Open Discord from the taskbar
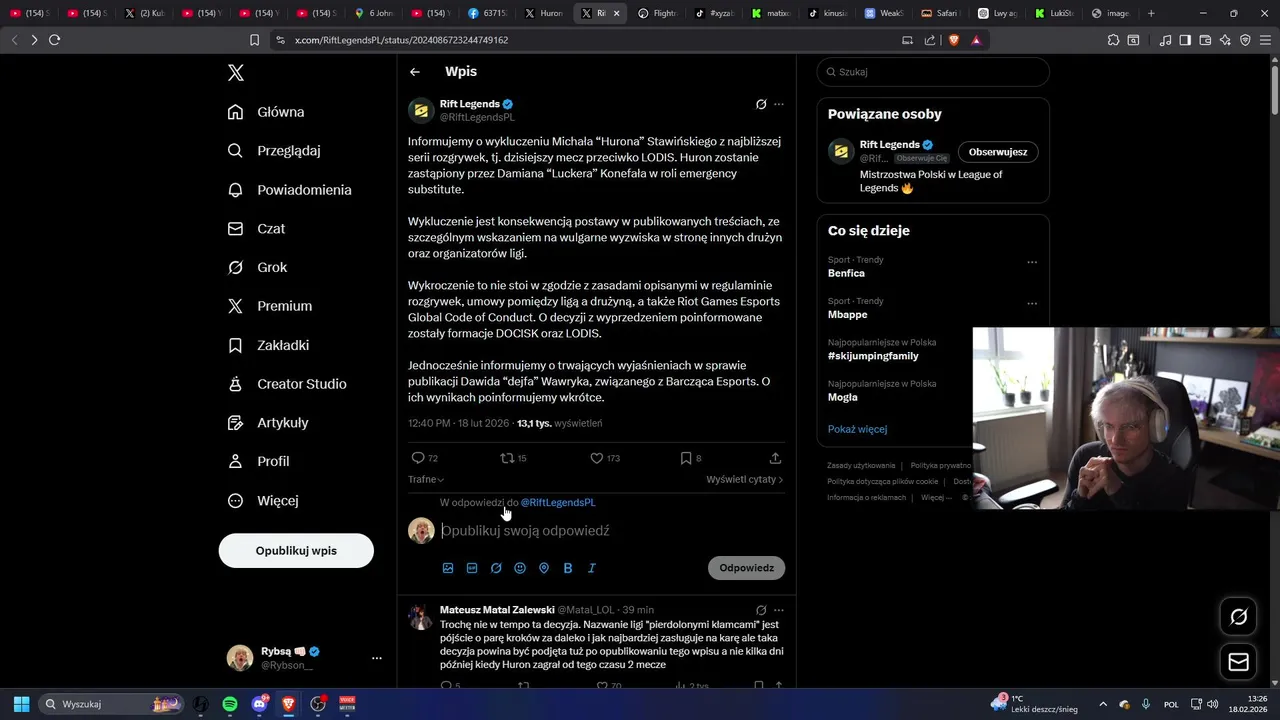 pos(260,704)
